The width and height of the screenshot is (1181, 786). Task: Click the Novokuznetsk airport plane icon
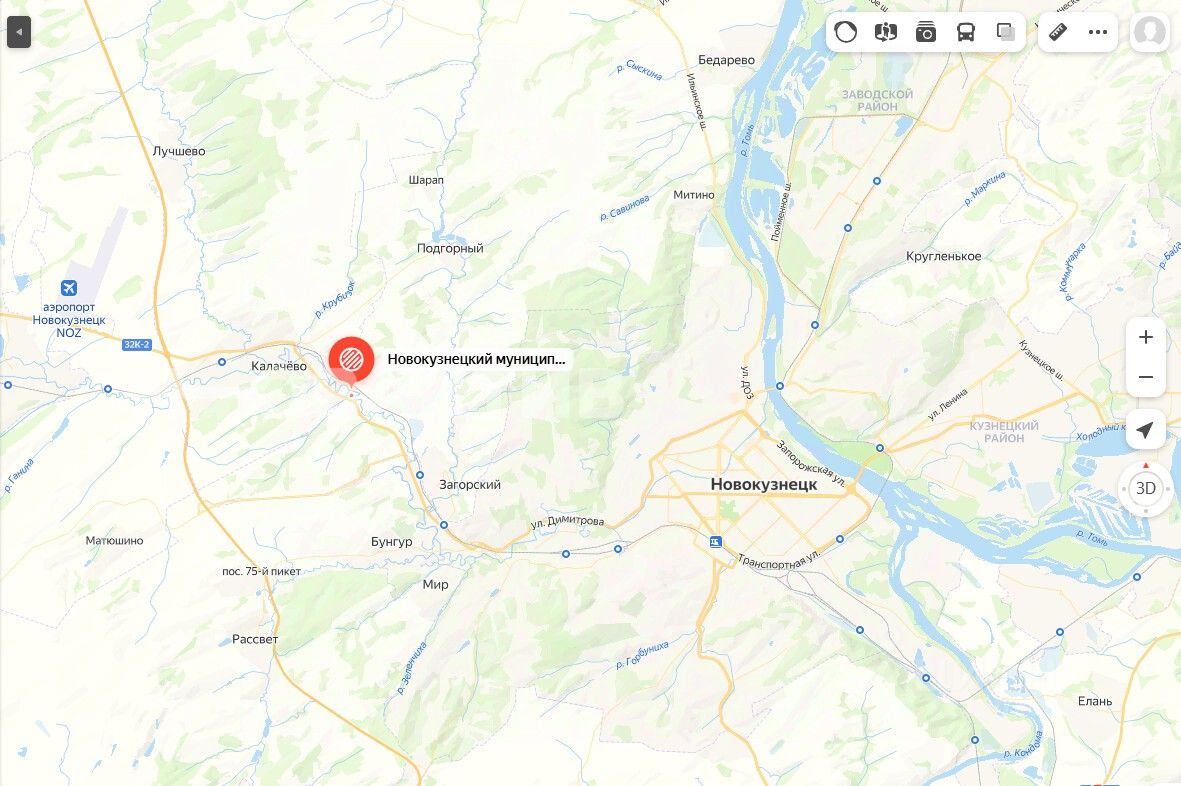pyautogui.click(x=69, y=288)
